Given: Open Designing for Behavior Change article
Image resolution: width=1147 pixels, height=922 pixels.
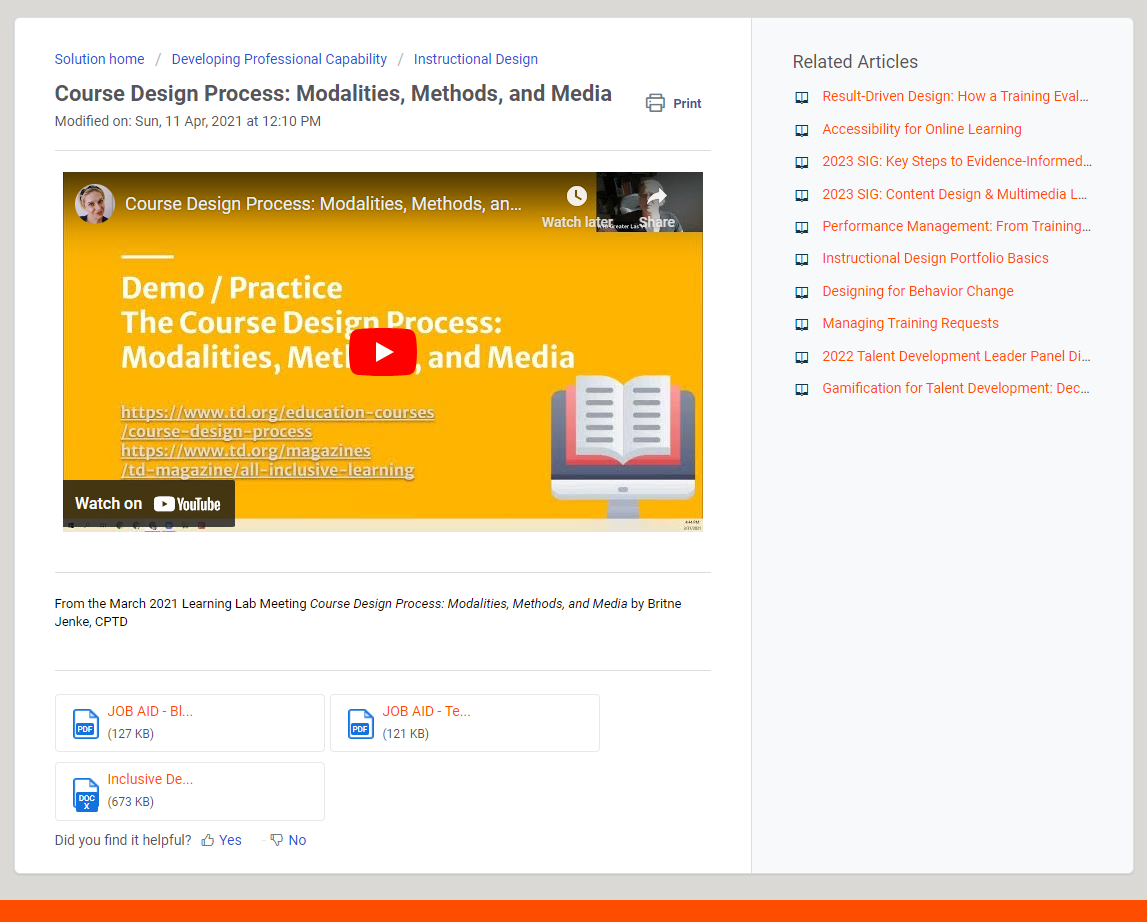Looking at the screenshot, I should coord(917,291).
